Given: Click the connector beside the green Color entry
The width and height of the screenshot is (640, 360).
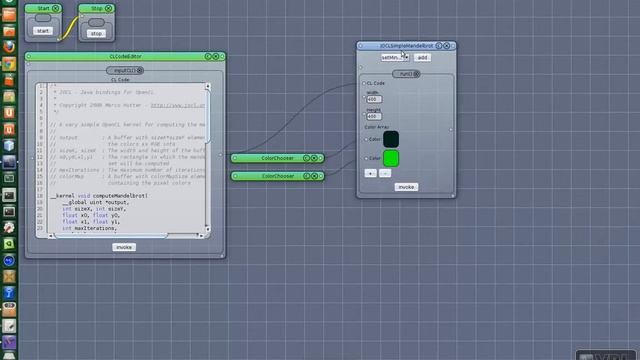Looking at the screenshot, I should tap(366, 158).
